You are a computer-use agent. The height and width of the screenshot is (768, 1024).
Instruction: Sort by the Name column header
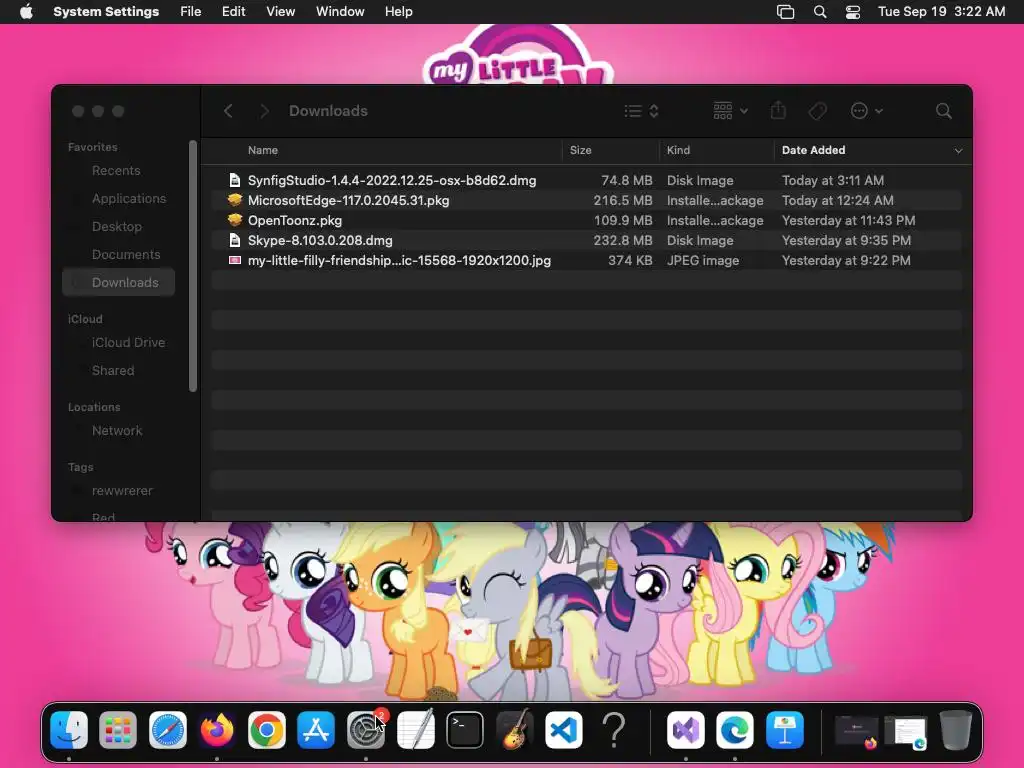(x=263, y=150)
